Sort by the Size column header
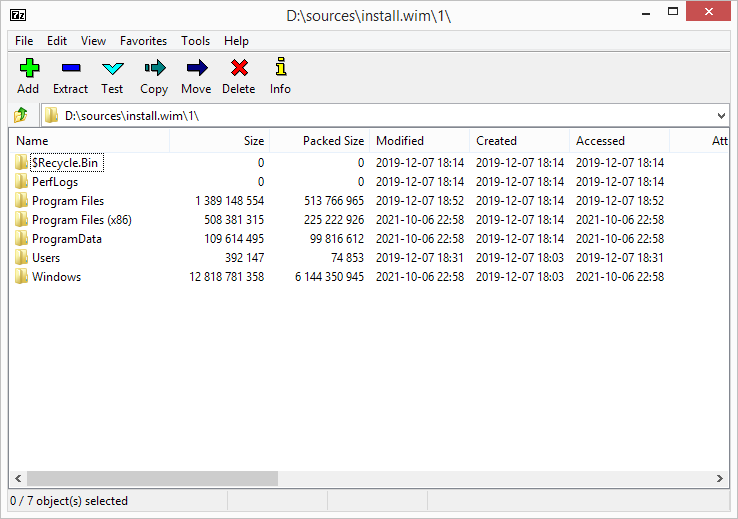Viewport: 738px width, 519px height. click(x=219, y=141)
